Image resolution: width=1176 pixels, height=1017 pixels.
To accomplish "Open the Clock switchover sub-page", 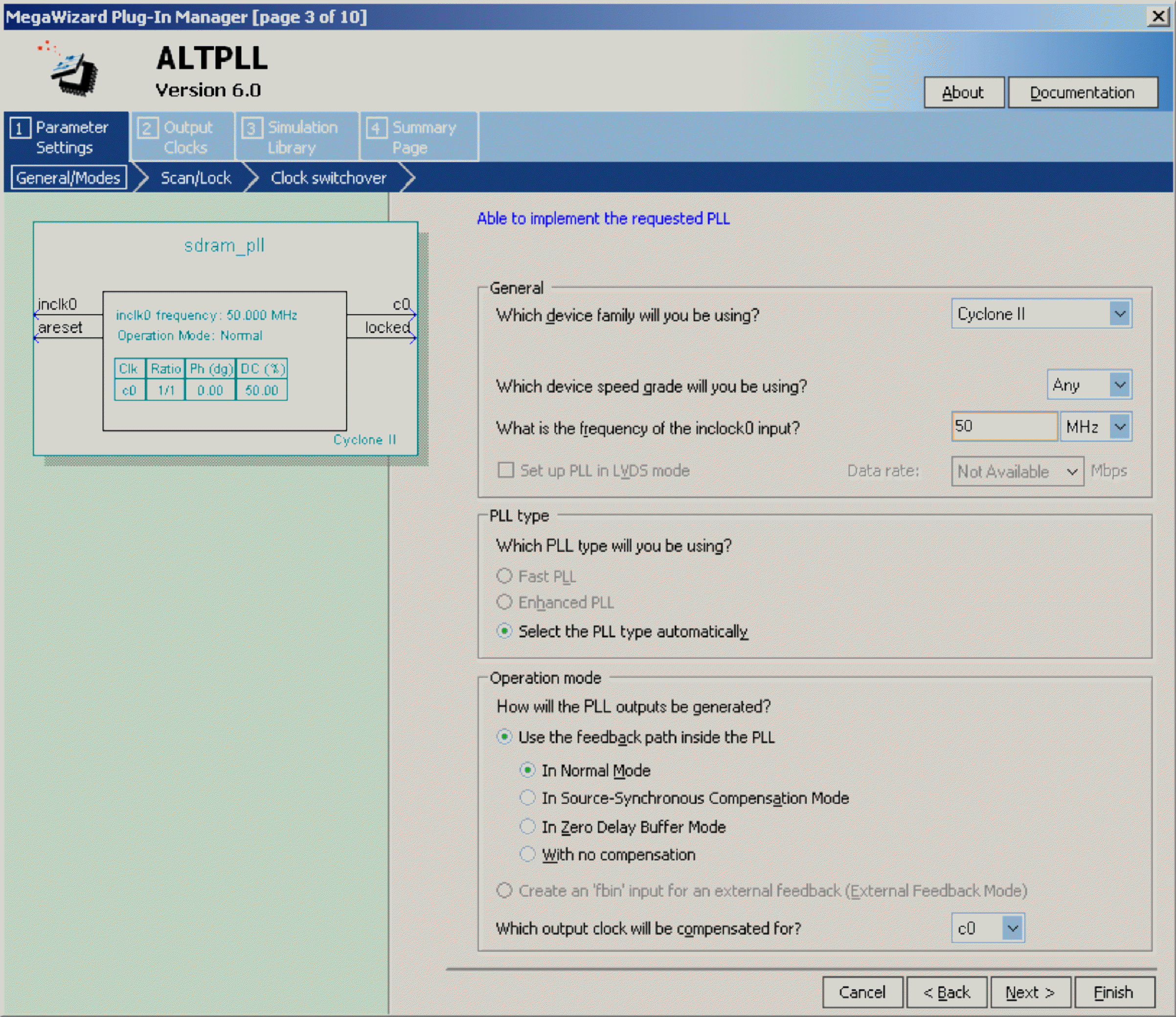I will [328, 178].
